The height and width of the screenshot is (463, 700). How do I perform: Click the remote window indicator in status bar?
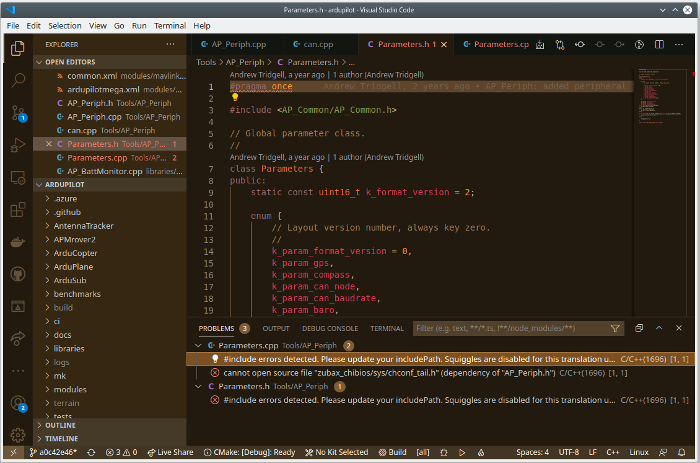point(13,452)
